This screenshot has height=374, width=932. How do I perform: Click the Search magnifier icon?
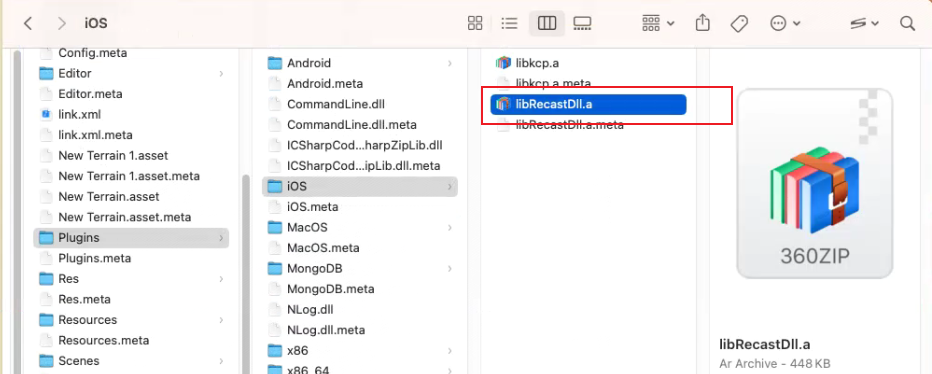pos(907,24)
